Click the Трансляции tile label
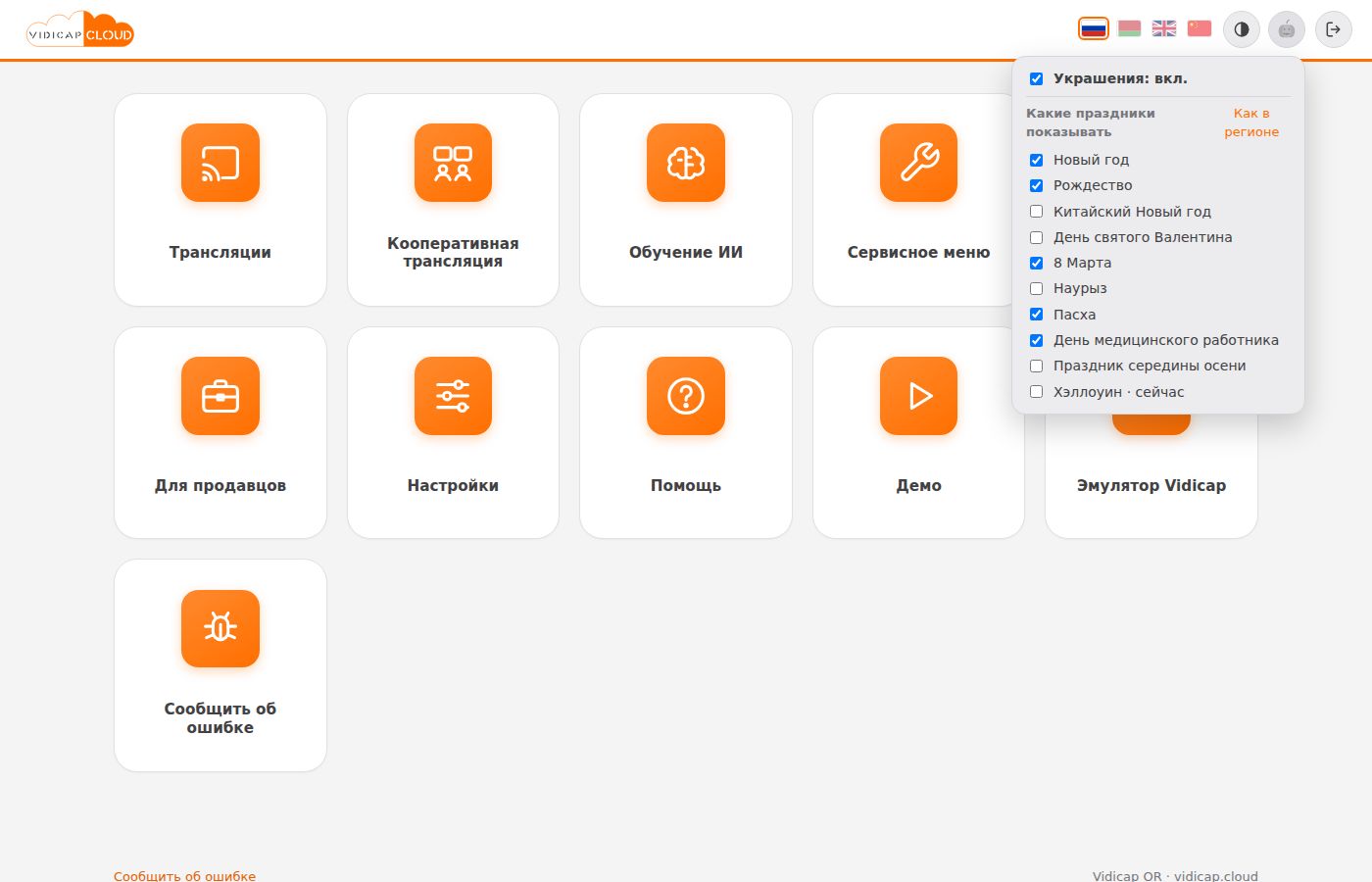1372x882 pixels. tap(220, 252)
